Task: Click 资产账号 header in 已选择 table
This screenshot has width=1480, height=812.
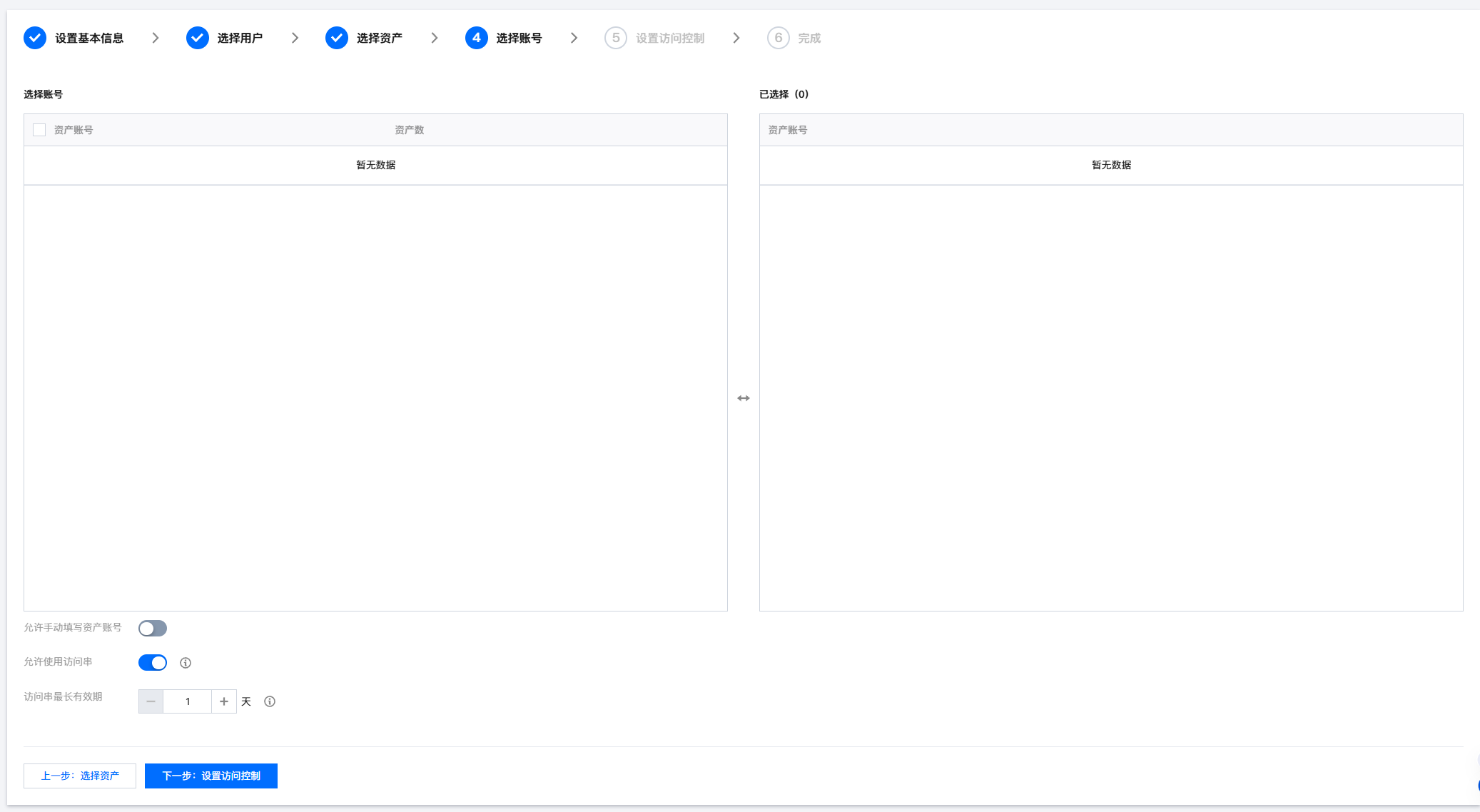Action: click(788, 130)
